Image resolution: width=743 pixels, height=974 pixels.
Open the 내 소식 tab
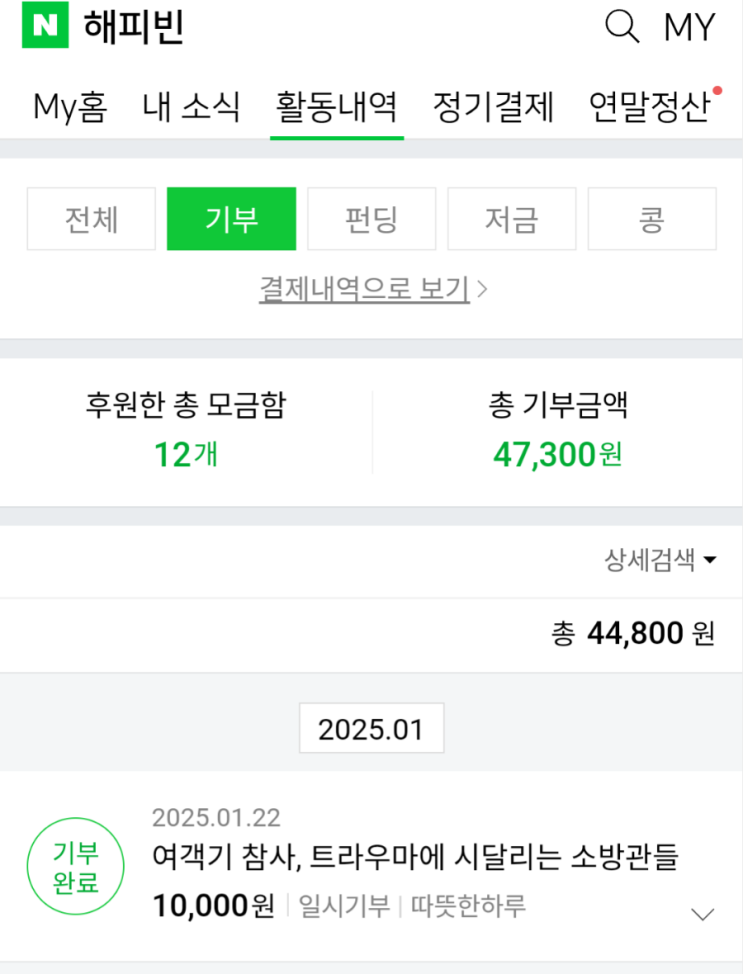pyautogui.click(x=191, y=107)
